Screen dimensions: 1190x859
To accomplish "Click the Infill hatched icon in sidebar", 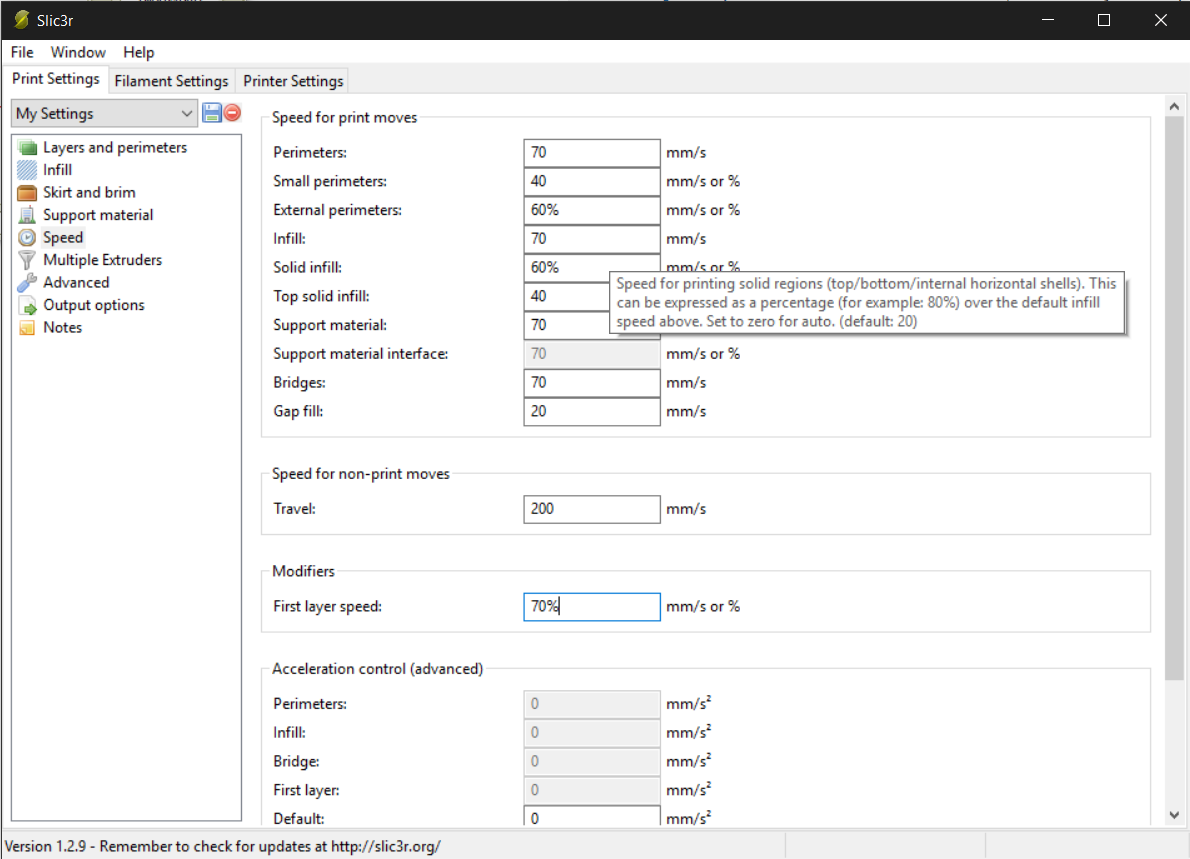I will [x=27, y=170].
